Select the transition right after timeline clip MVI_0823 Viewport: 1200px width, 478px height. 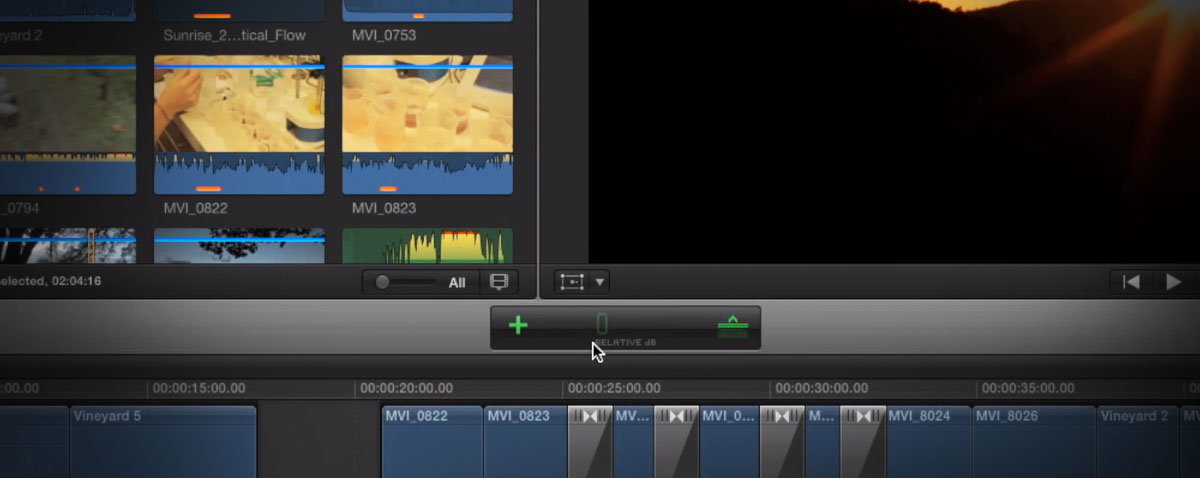pos(590,441)
